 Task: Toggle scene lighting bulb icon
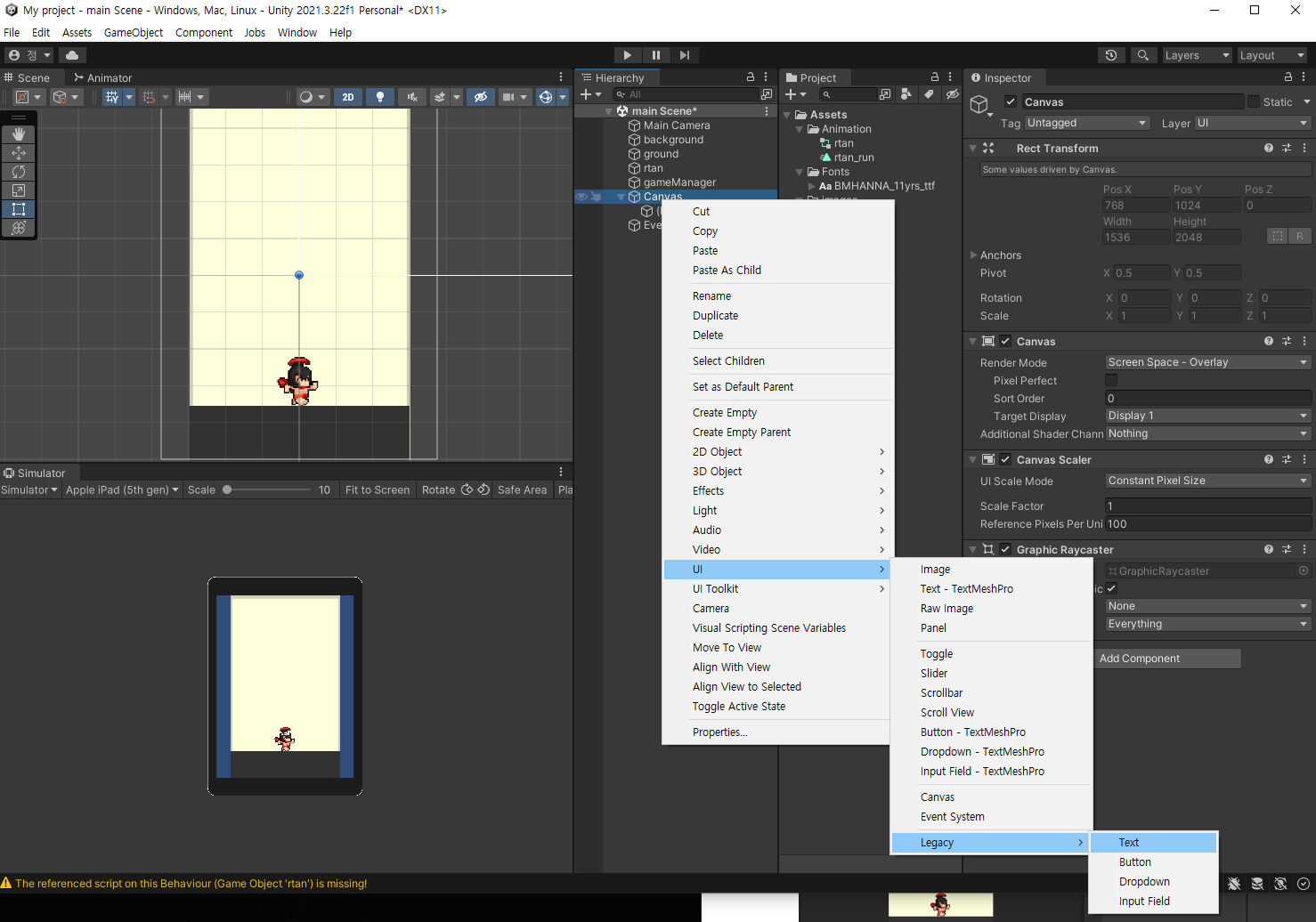click(x=380, y=97)
